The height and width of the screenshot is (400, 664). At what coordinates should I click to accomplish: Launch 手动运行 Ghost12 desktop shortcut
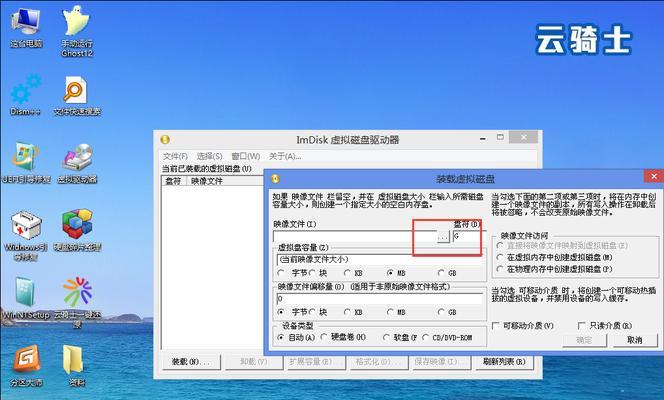point(77,31)
